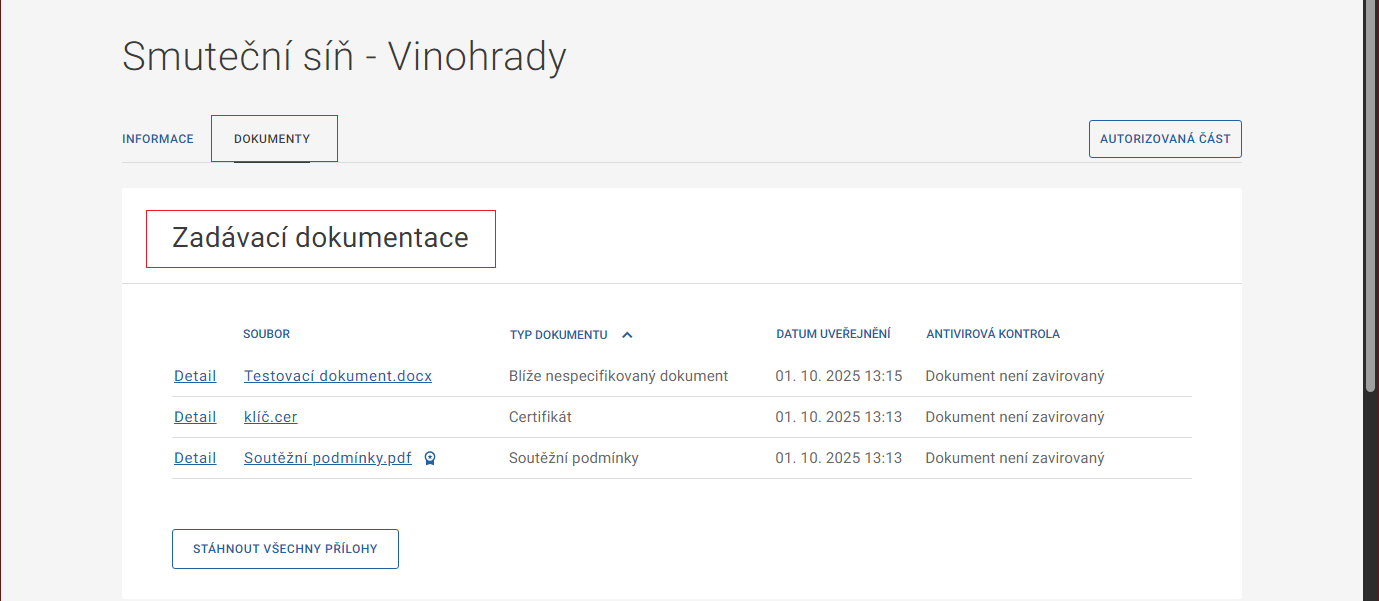Select the Dokumenty tab
Image resolution: width=1379 pixels, height=601 pixels.
tap(272, 139)
